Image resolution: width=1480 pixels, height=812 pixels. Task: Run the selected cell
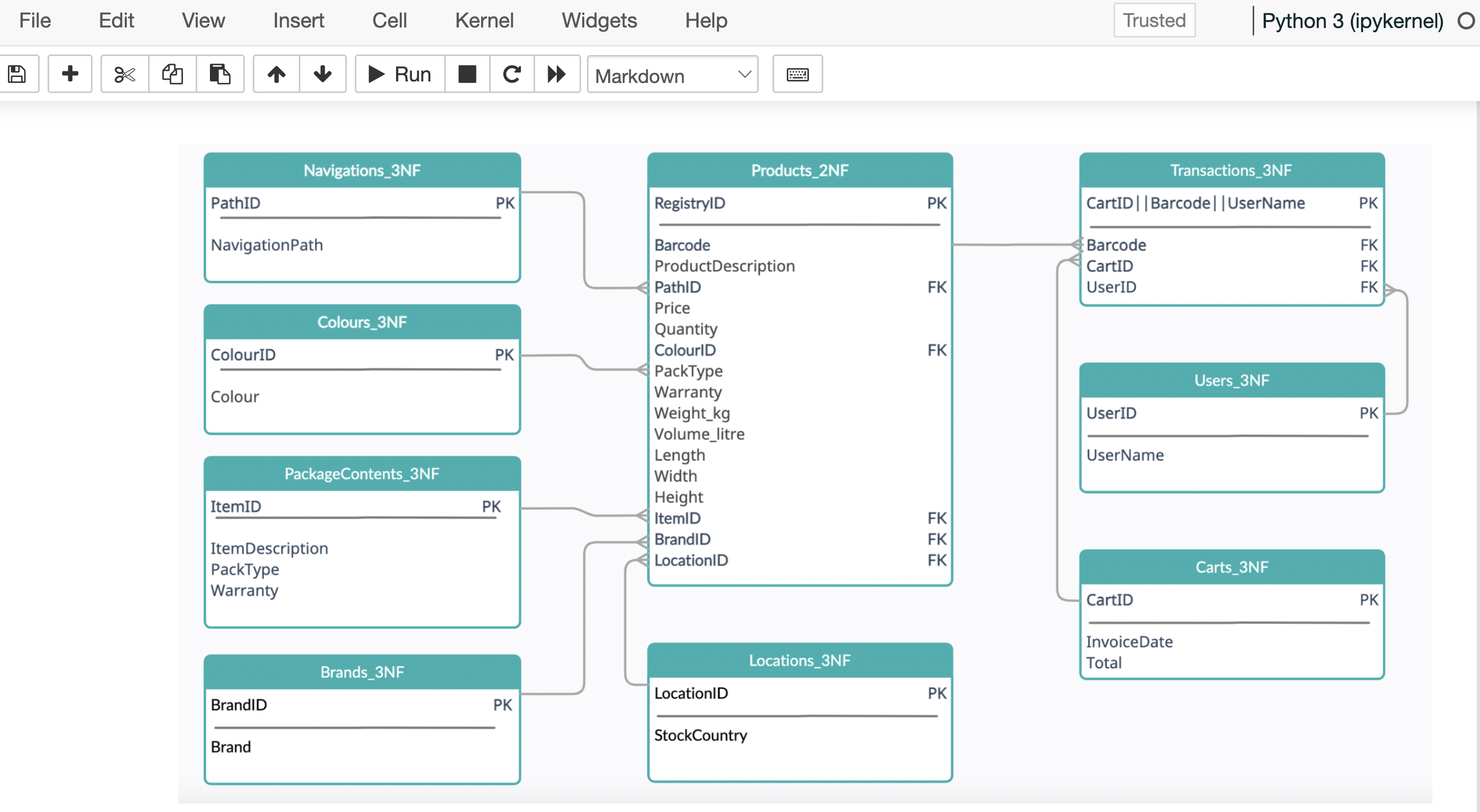(400, 74)
